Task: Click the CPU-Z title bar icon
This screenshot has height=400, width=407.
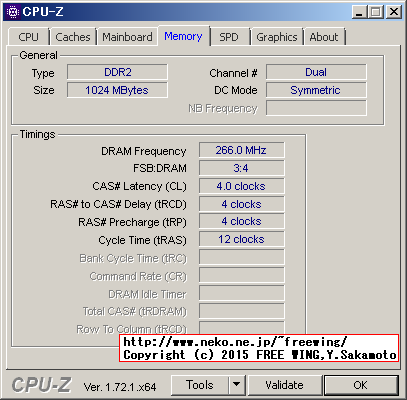Action: (x=13, y=12)
